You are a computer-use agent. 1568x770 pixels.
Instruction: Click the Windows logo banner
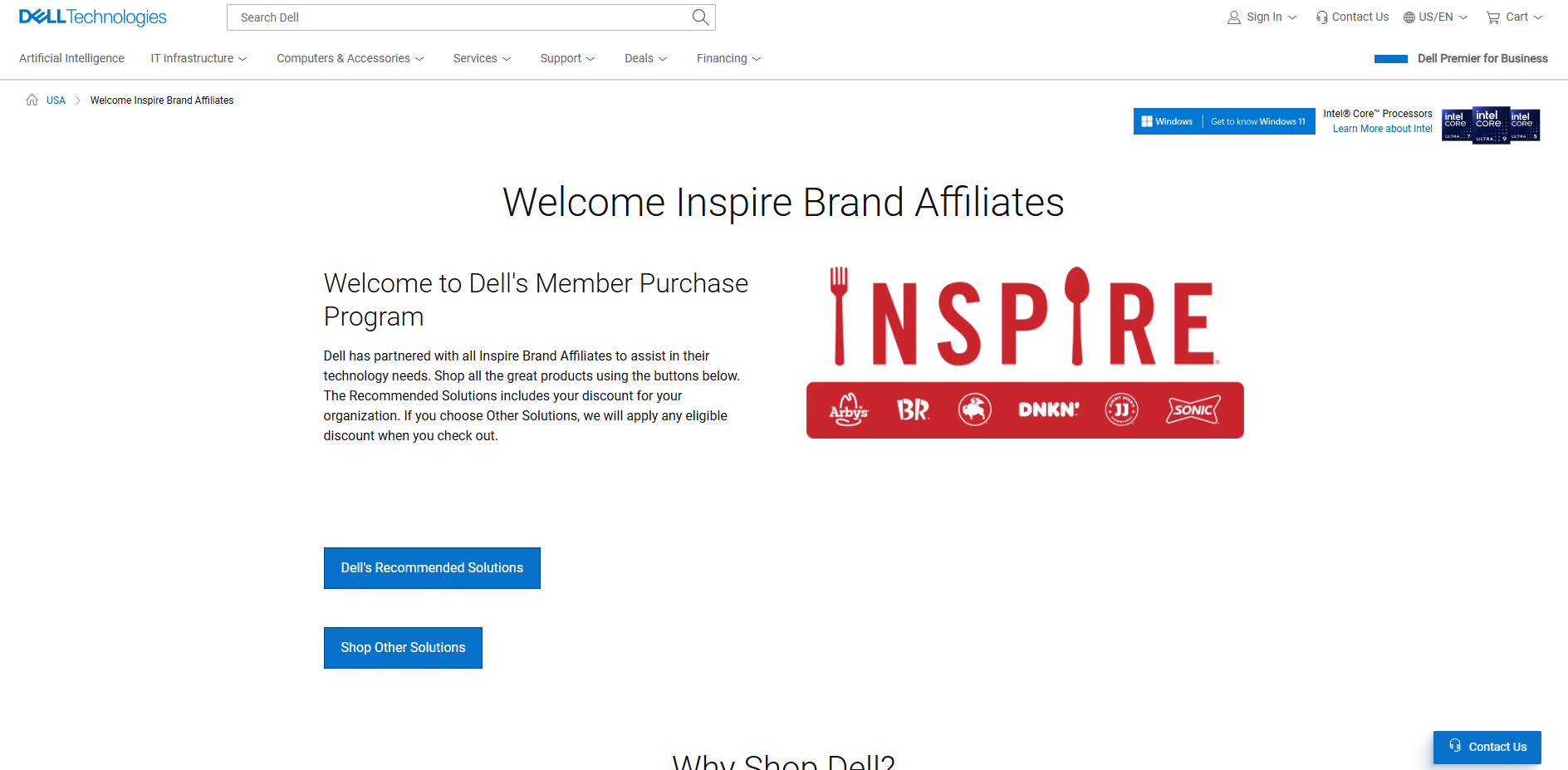click(1223, 121)
